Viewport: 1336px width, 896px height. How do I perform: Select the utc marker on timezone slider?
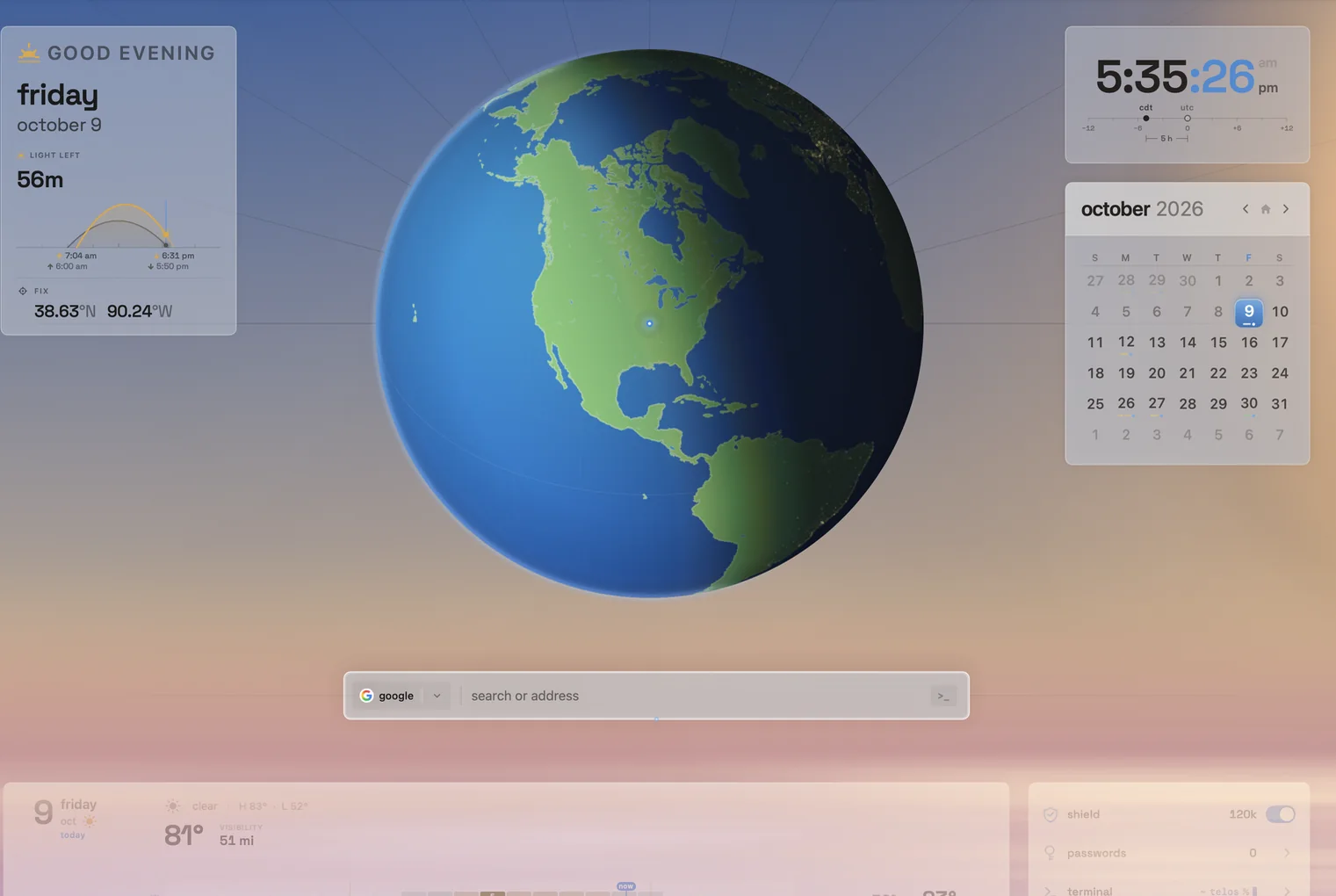click(x=1187, y=118)
